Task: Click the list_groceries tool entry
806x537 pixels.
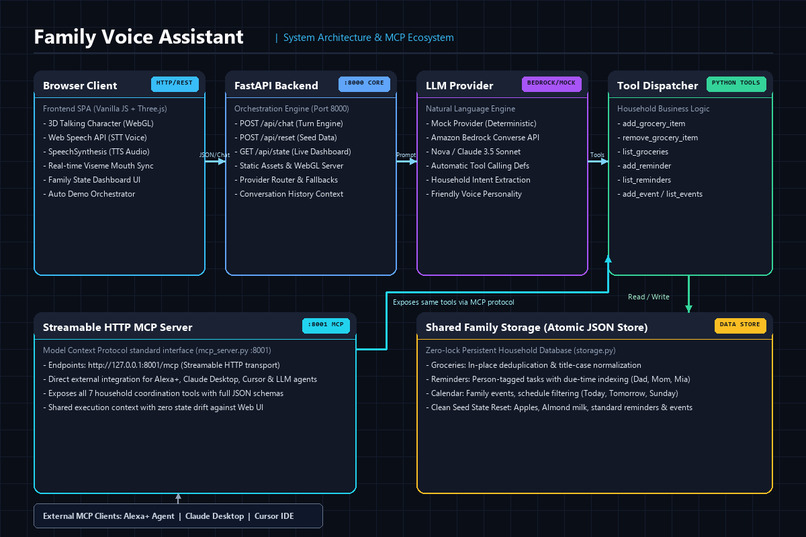Action: [x=643, y=152]
